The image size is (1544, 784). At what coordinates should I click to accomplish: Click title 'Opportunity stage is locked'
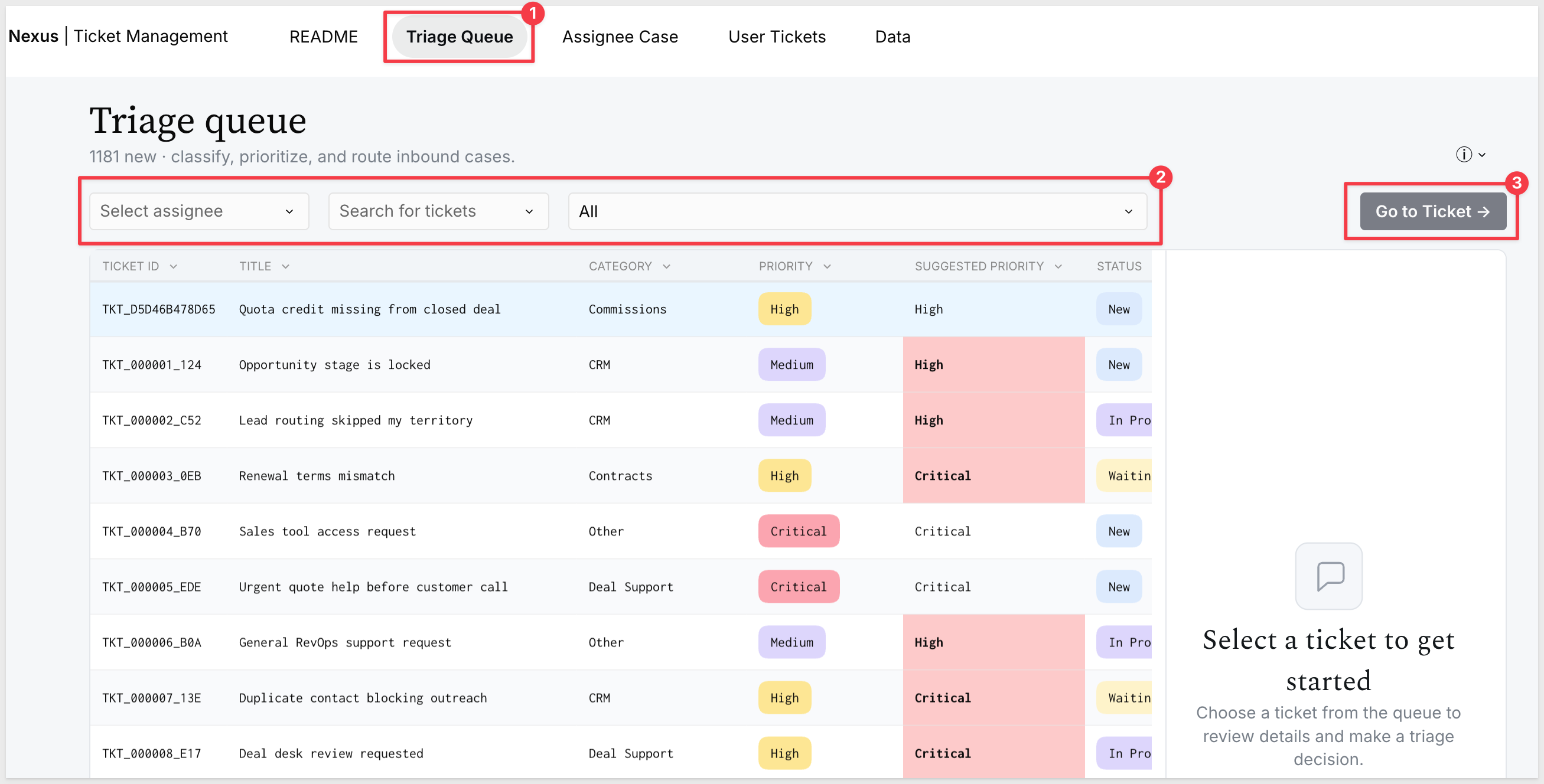pyautogui.click(x=334, y=365)
